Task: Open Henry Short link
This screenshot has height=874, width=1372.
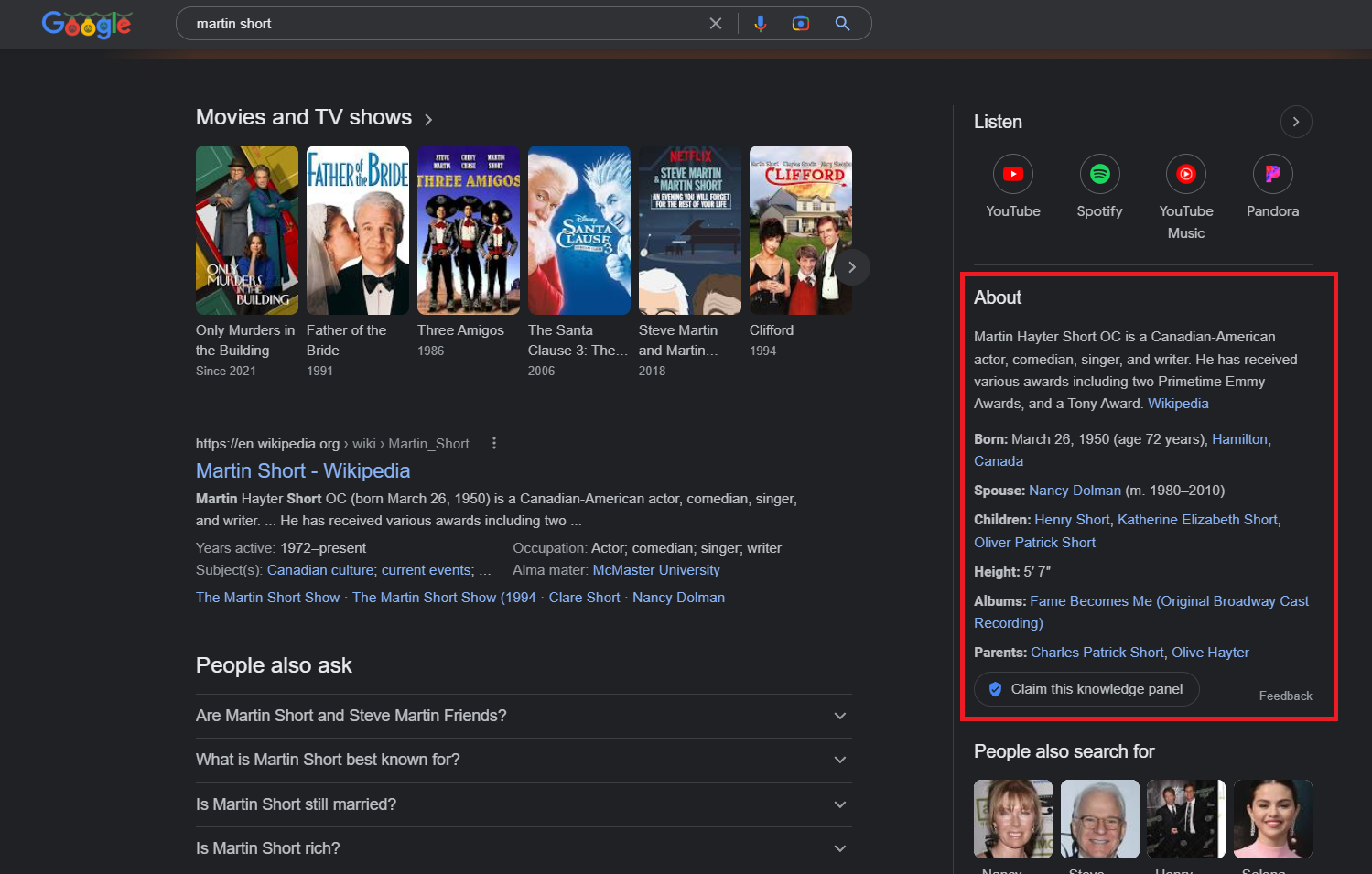Action: tap(1072, 520)
